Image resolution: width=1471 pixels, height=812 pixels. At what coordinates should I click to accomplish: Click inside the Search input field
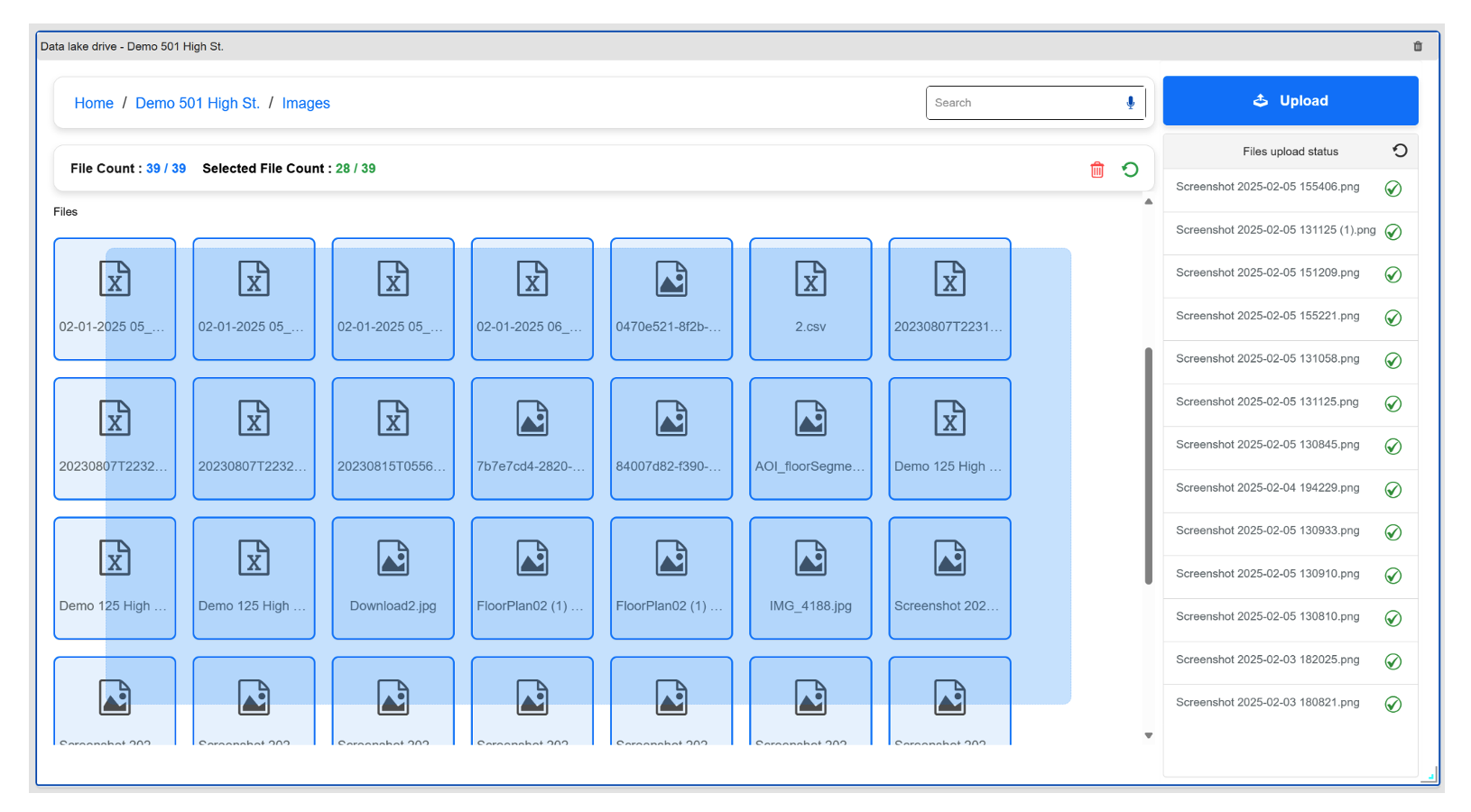pyautogui.click(x=1011, y=102)
